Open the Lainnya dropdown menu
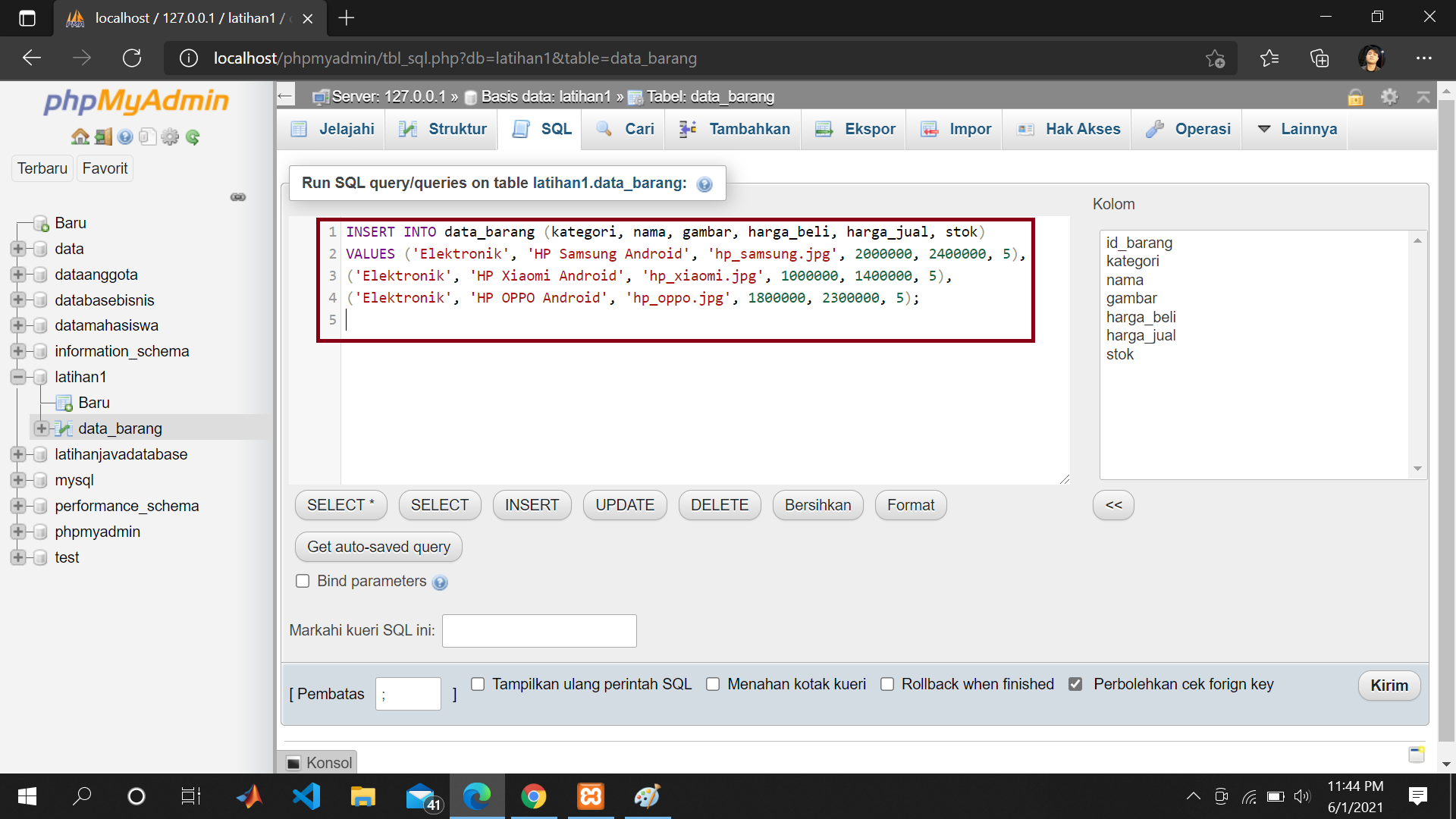 (x=1297, y=129)
